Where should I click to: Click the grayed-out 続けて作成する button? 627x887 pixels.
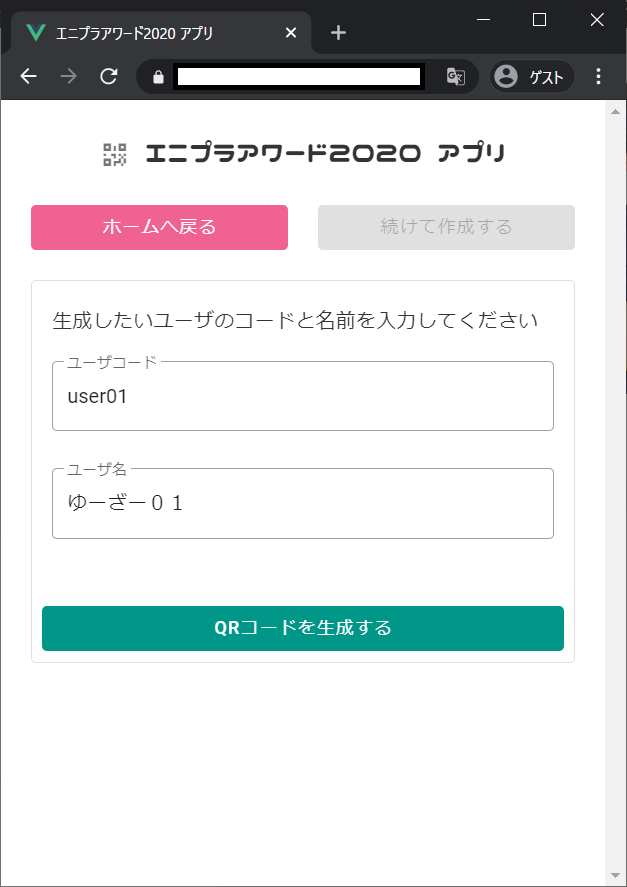pos(446,227)
